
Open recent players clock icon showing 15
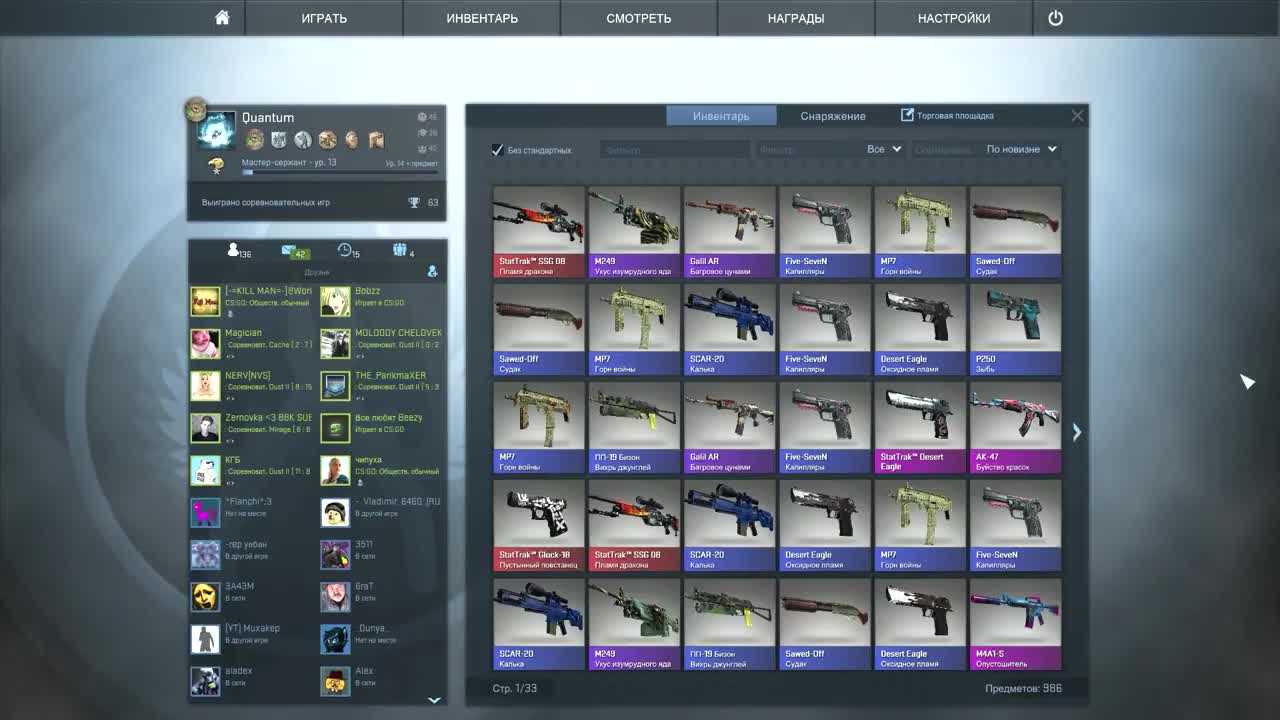click(x=348, y=251)
